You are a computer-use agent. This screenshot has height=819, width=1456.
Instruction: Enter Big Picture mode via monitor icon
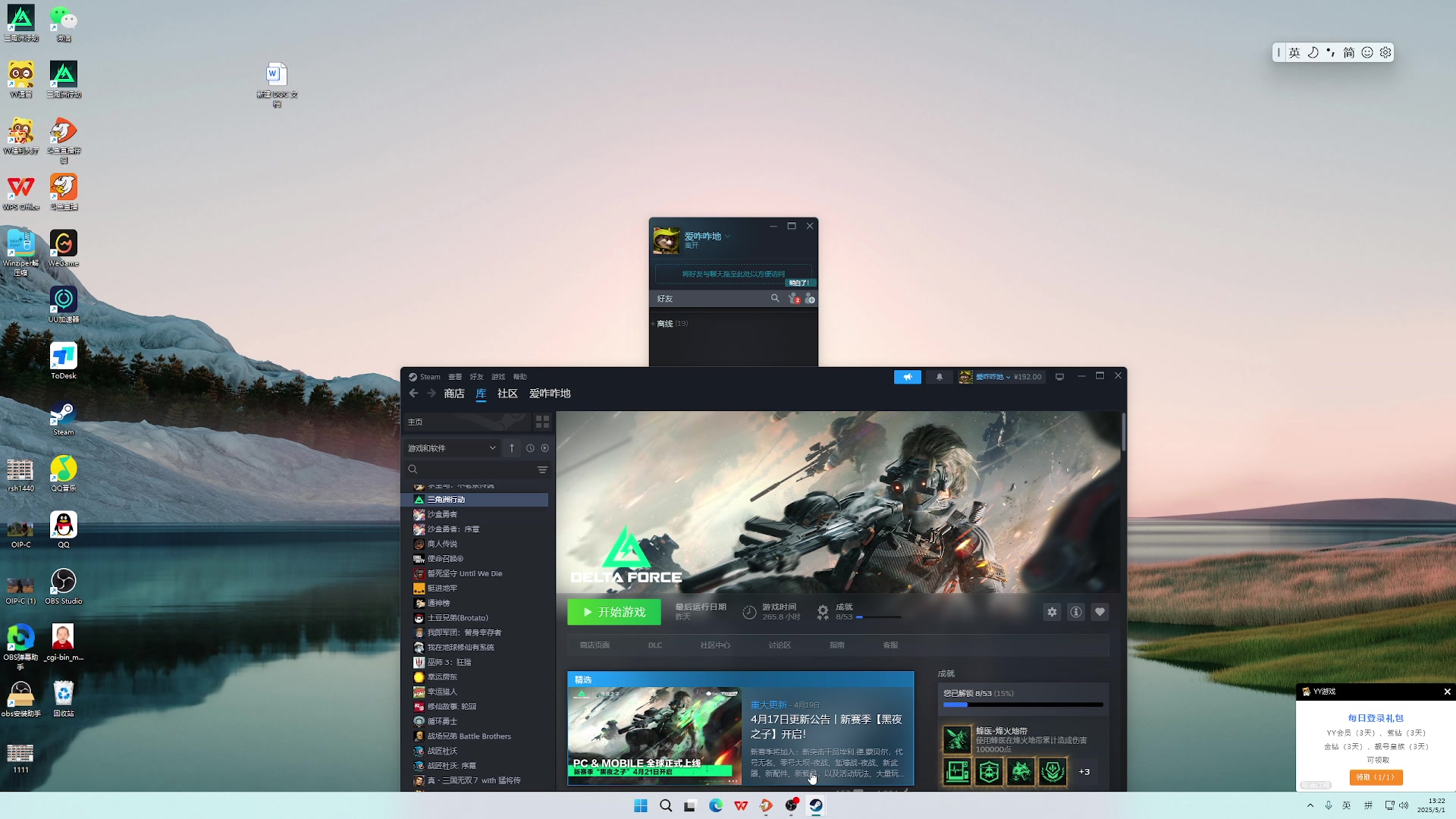coord(1060,377)
